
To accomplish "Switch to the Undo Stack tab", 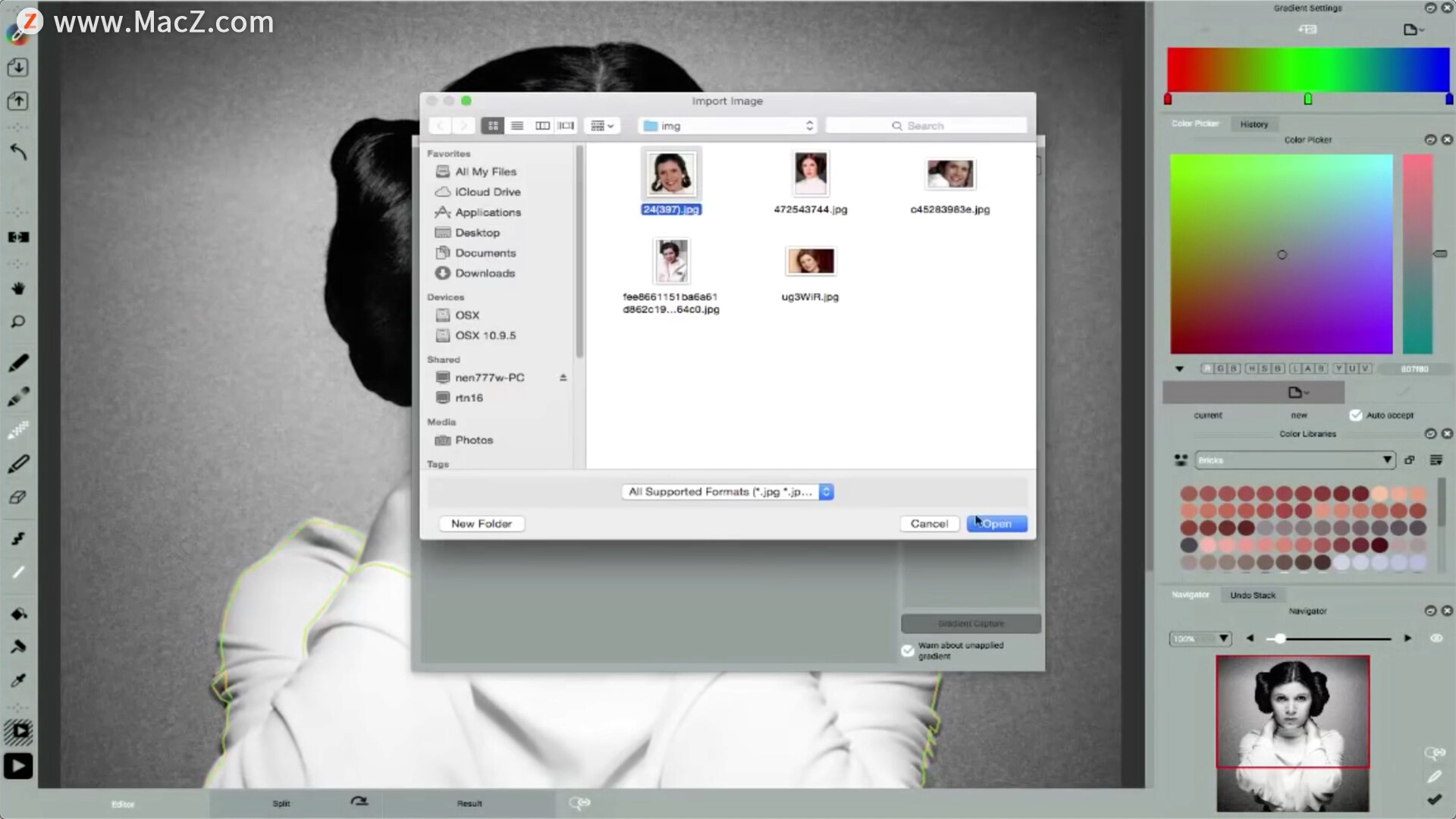I will pos(1253,595).
